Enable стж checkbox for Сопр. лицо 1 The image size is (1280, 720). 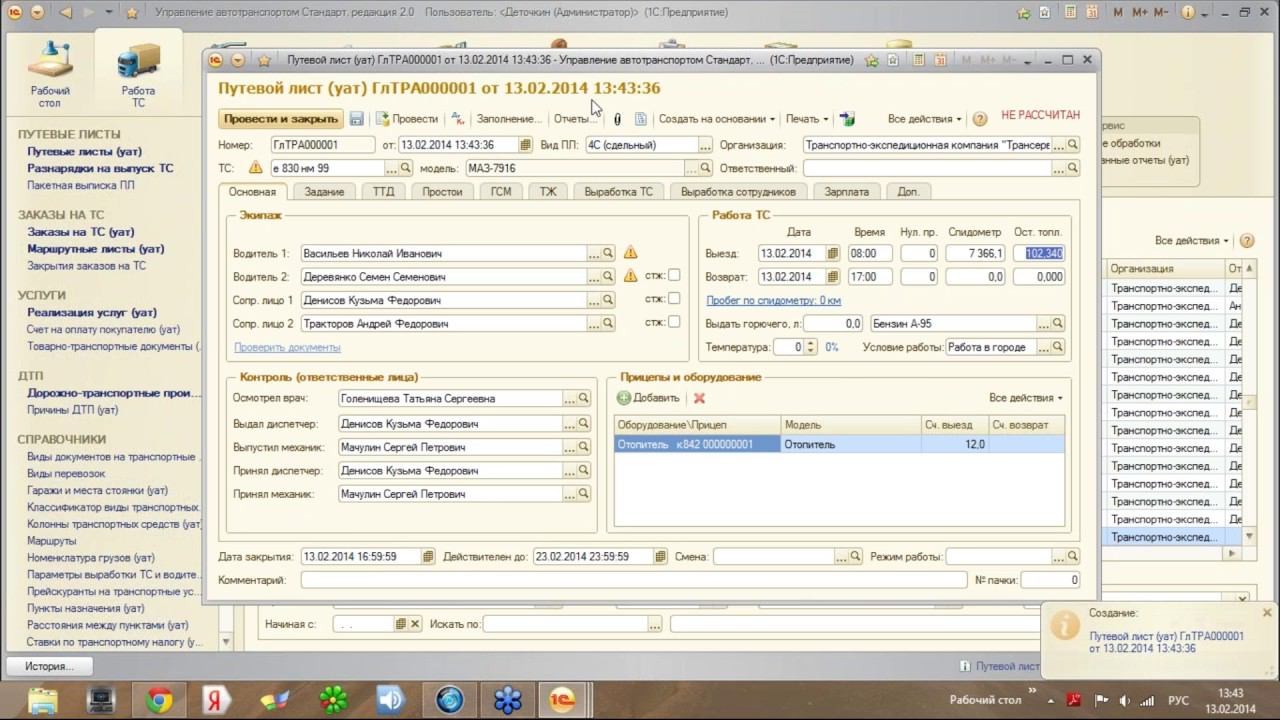674,299
